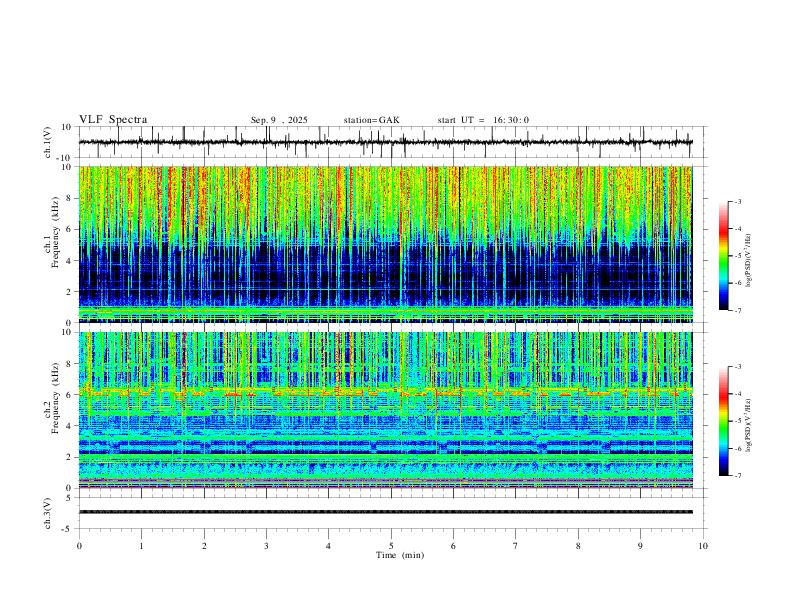Image resolution: width=792 pixels, height=612 pixels.
Task: Click the date 'Sep. 9 , 2025'
Action: [x=279, y=120]
